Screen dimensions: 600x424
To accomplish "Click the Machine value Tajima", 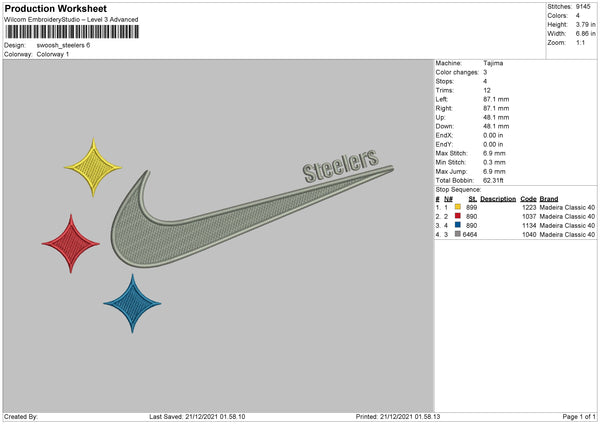I will tap(493, 63).
